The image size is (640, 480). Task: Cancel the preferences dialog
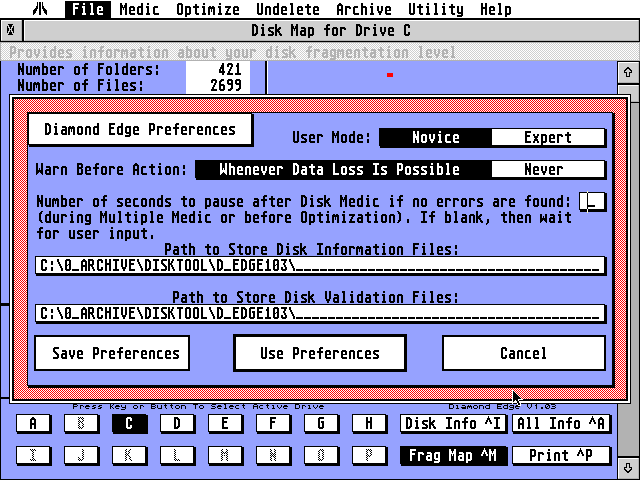pyautogui.click(x=524, y=353)
